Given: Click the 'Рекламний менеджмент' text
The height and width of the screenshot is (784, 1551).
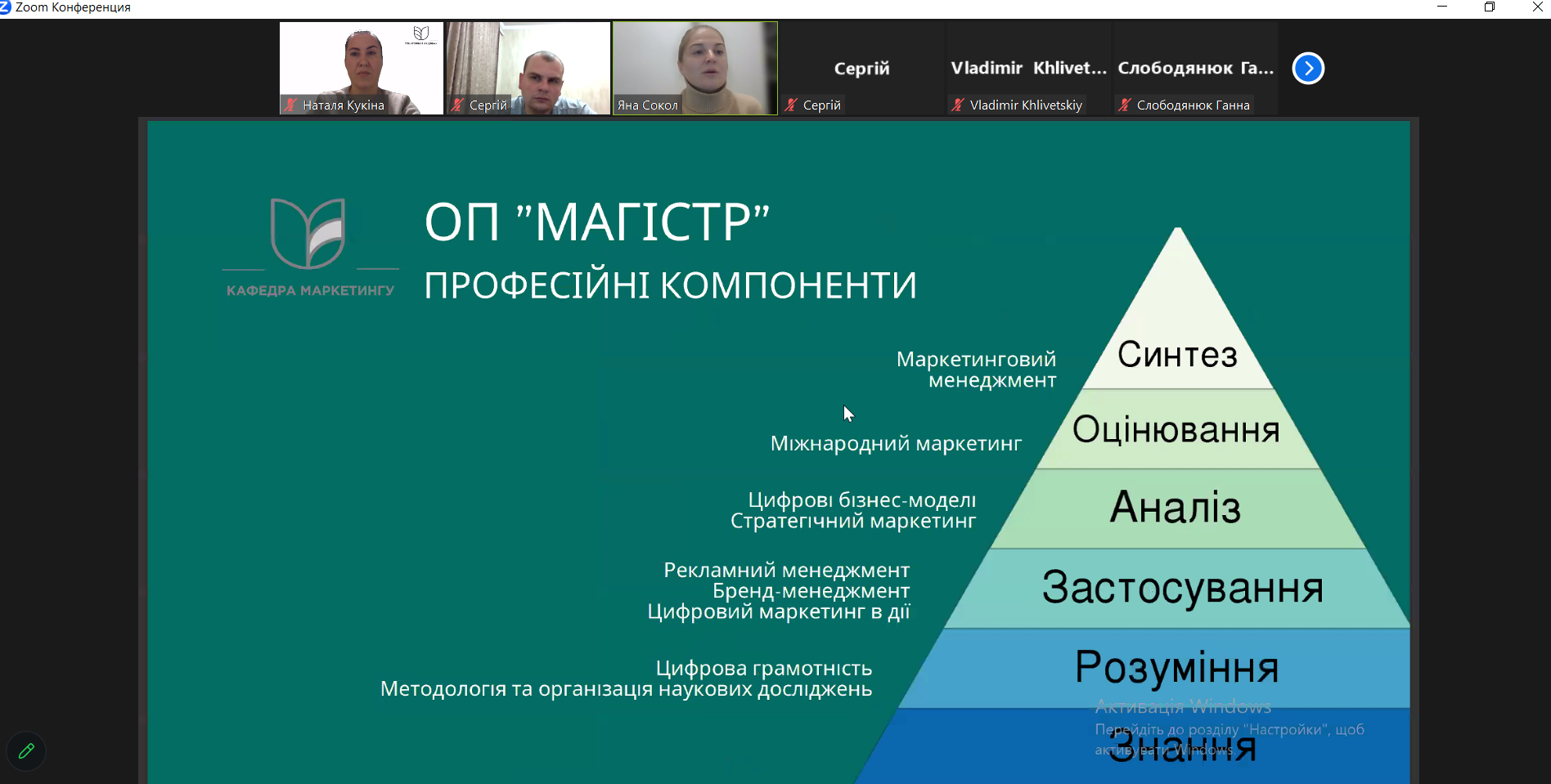Looking at the screenshot, I should [787, 570].
